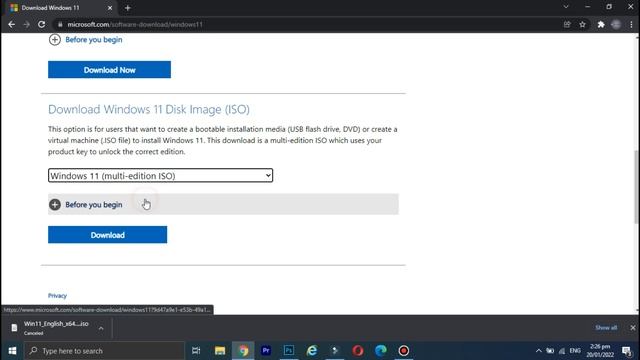Image resolution: width=640 pixels, height=360 pixels.
Task: Open the Privacy link
Action: tap(57, 296)
